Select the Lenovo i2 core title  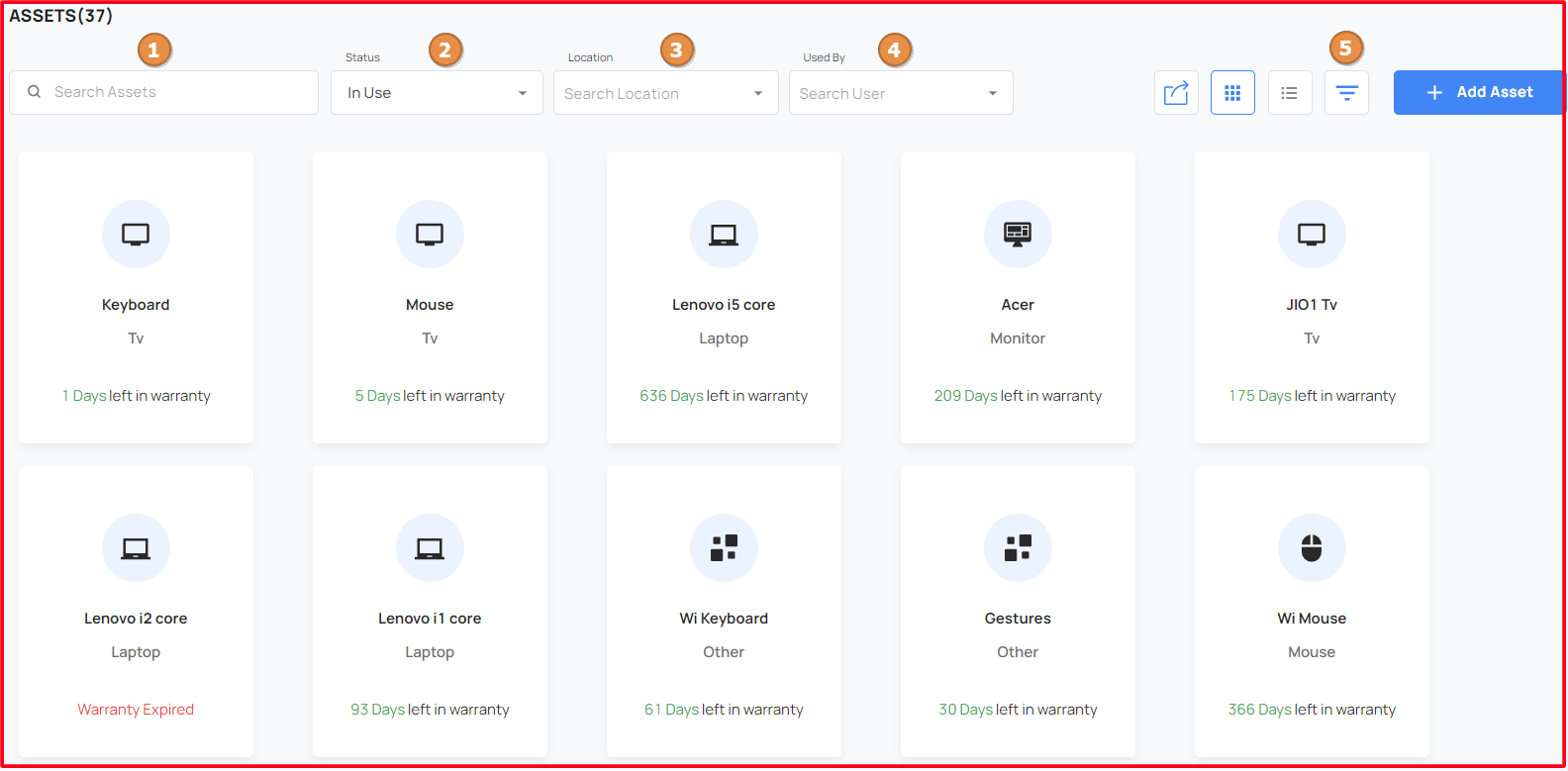136,619
